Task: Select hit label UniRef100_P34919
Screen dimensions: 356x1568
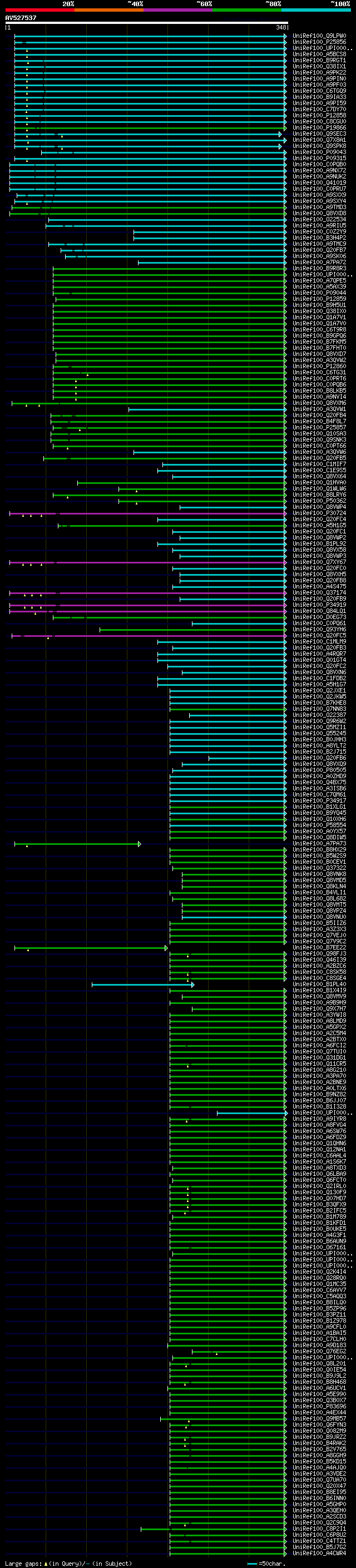Action: tap(319, 605)
